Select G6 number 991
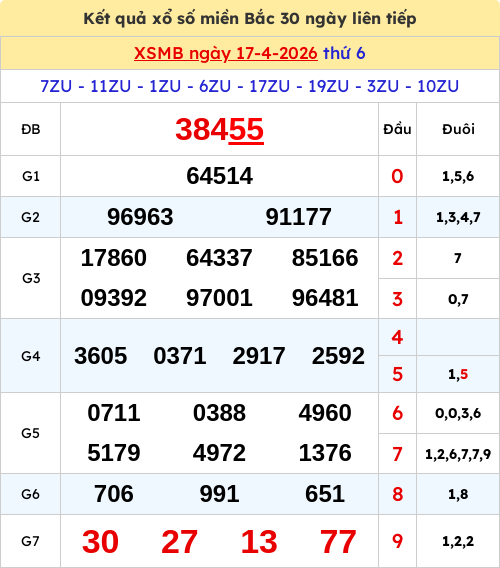 pos(219,494)
